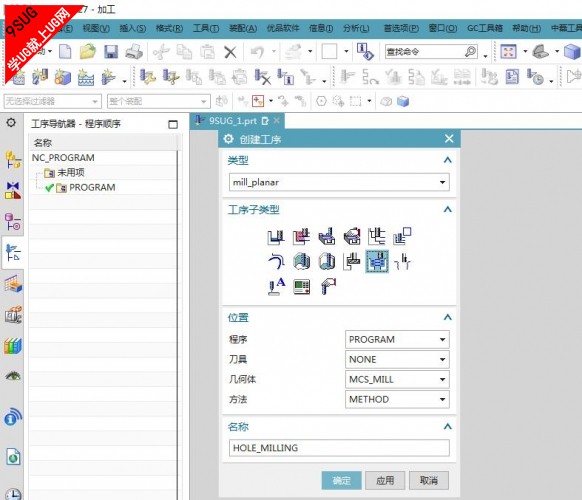Open the 分析(L) menu
This screenshot has height=500, width=582.
[356, 28]
